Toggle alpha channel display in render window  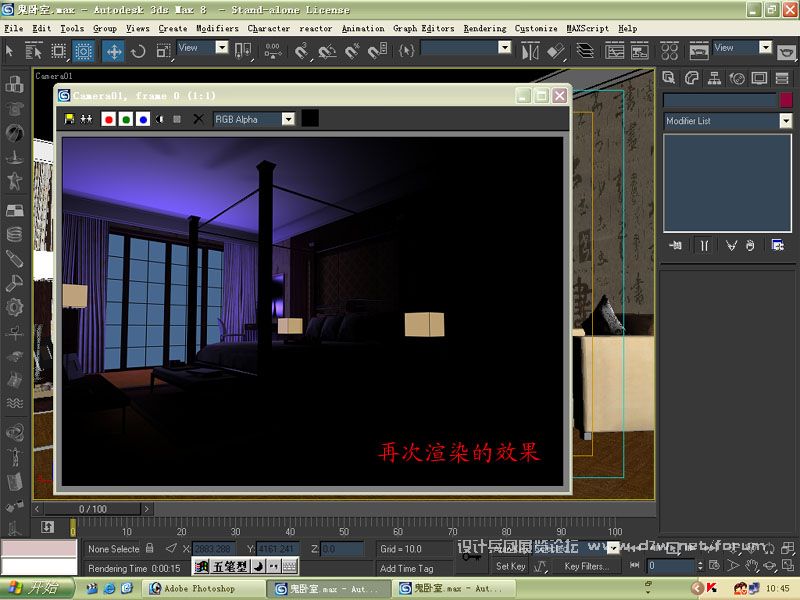tap(160, 119)
